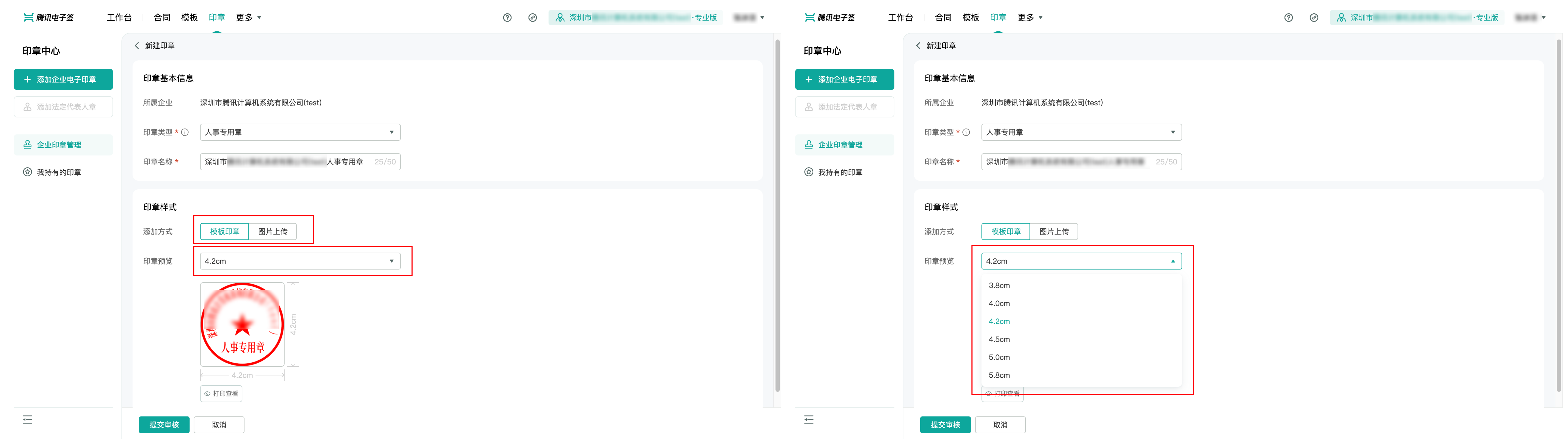1568x444 pixels.
Task: Click 添加企业电子印章 button in right screenshot
Action: coord(845,79)
